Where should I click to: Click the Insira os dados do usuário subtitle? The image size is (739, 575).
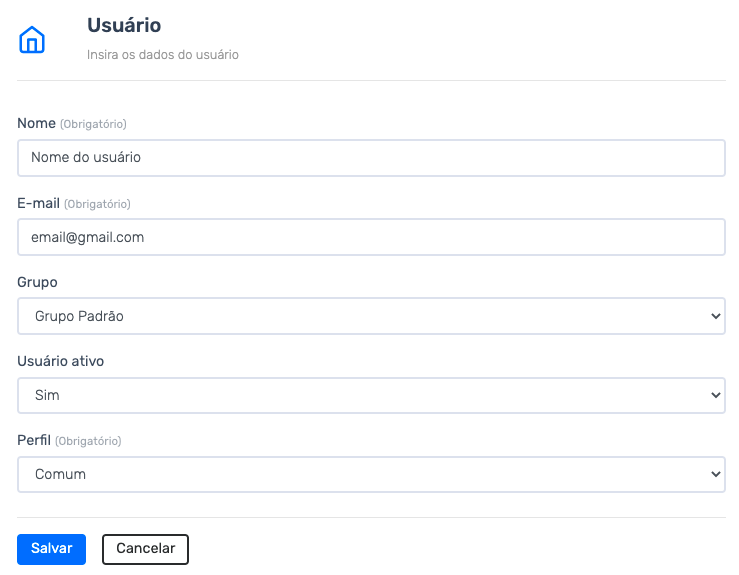(163, 55)
